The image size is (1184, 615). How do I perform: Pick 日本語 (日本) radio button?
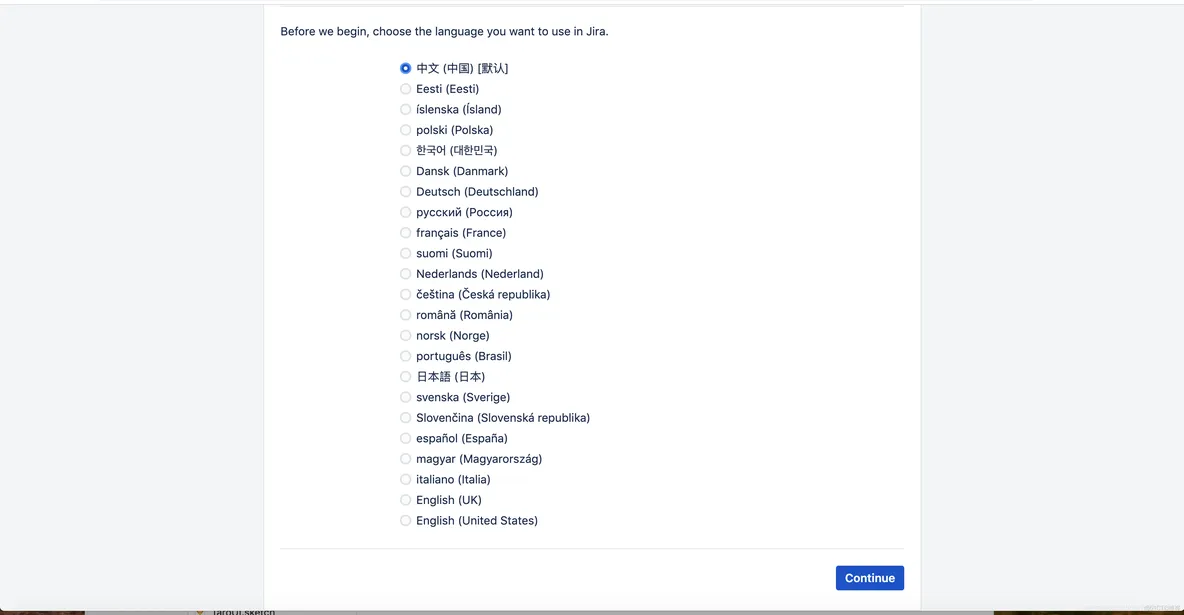(x=405, y=376)
